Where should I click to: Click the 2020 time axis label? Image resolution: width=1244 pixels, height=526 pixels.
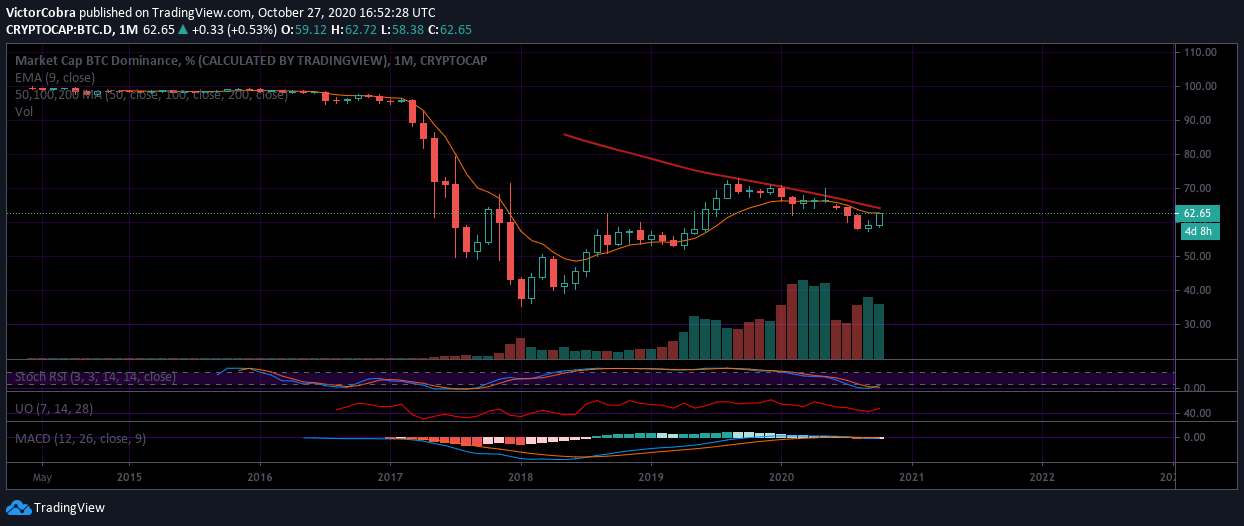coord(781,476)
